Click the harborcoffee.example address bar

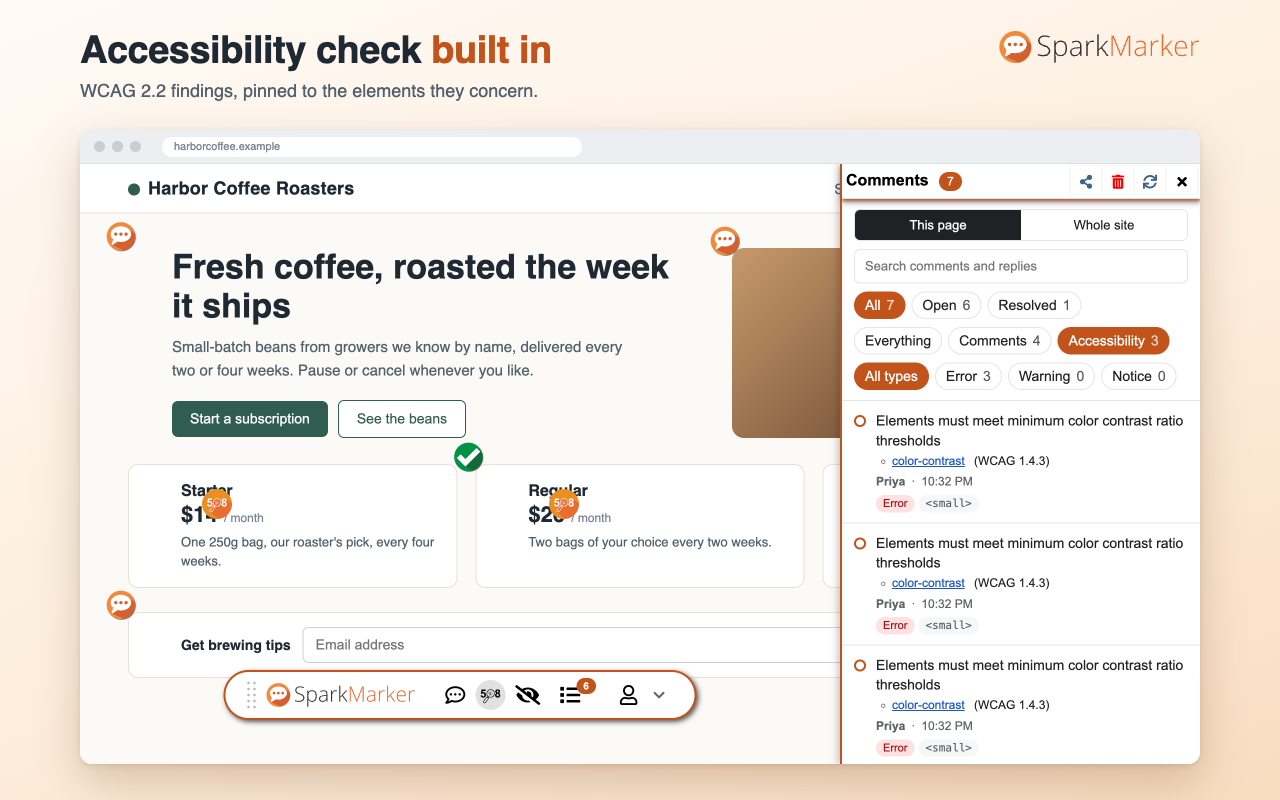pyautogui.click(x=372, y=147)
